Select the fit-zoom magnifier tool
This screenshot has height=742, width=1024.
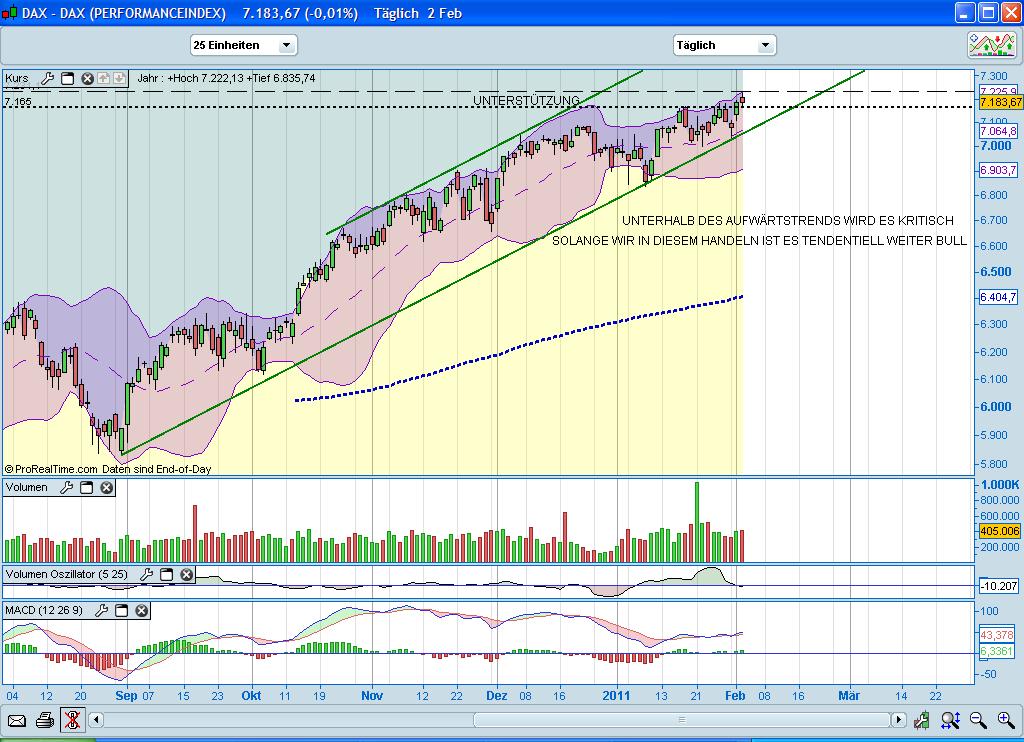pyautogui.click(x=950, y=720)
